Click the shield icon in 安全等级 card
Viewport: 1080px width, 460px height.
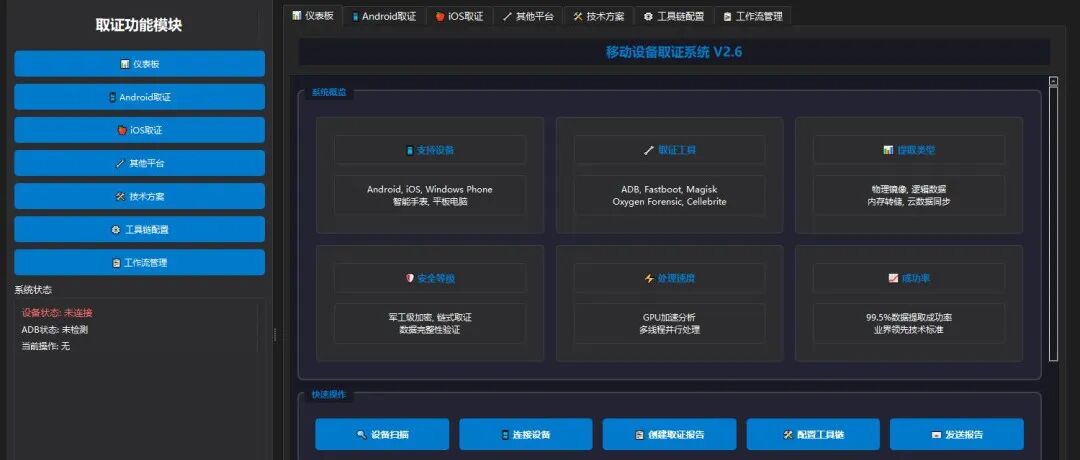tap(410, 278)
